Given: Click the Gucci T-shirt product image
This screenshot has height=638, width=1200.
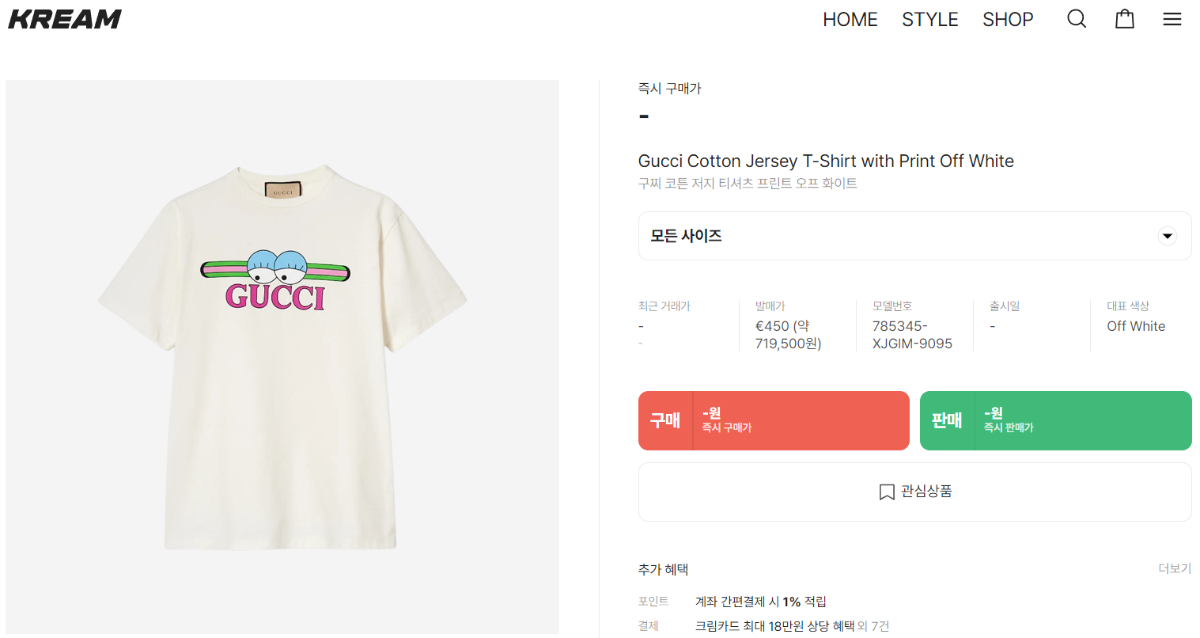Looking at the screenshot, I should (282, 356).
